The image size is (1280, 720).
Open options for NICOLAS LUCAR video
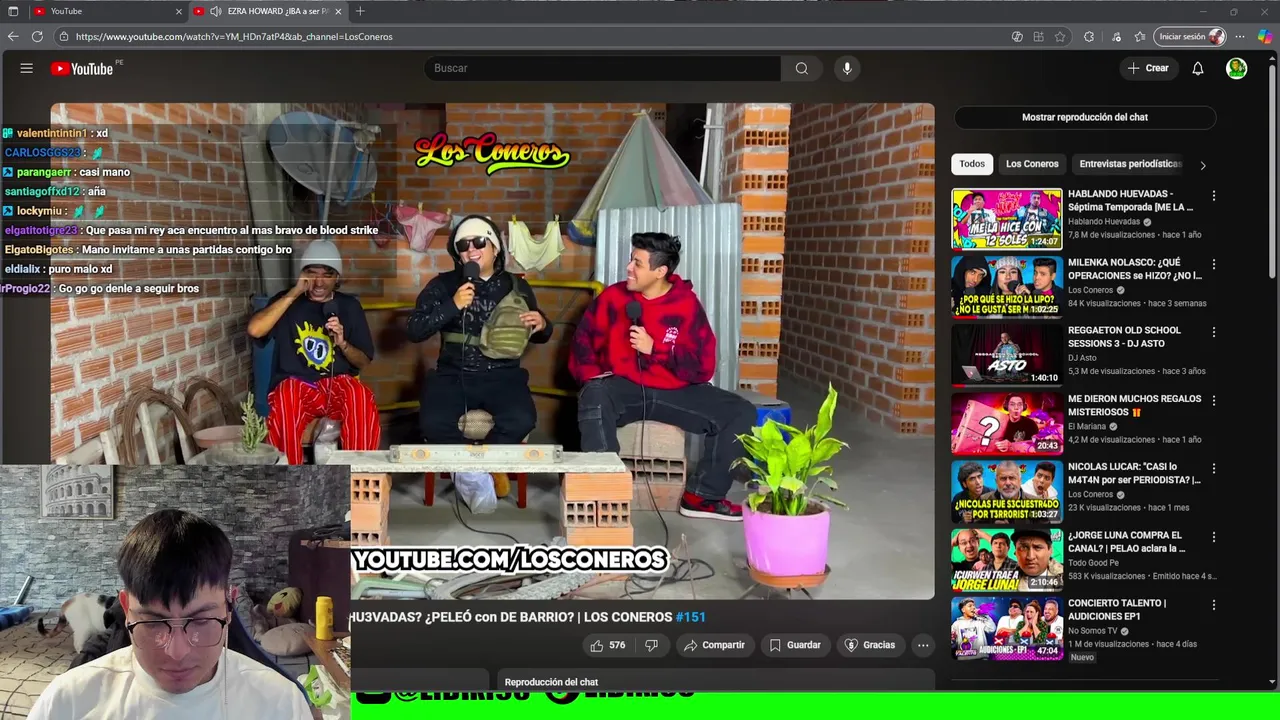coord(1214,468)
